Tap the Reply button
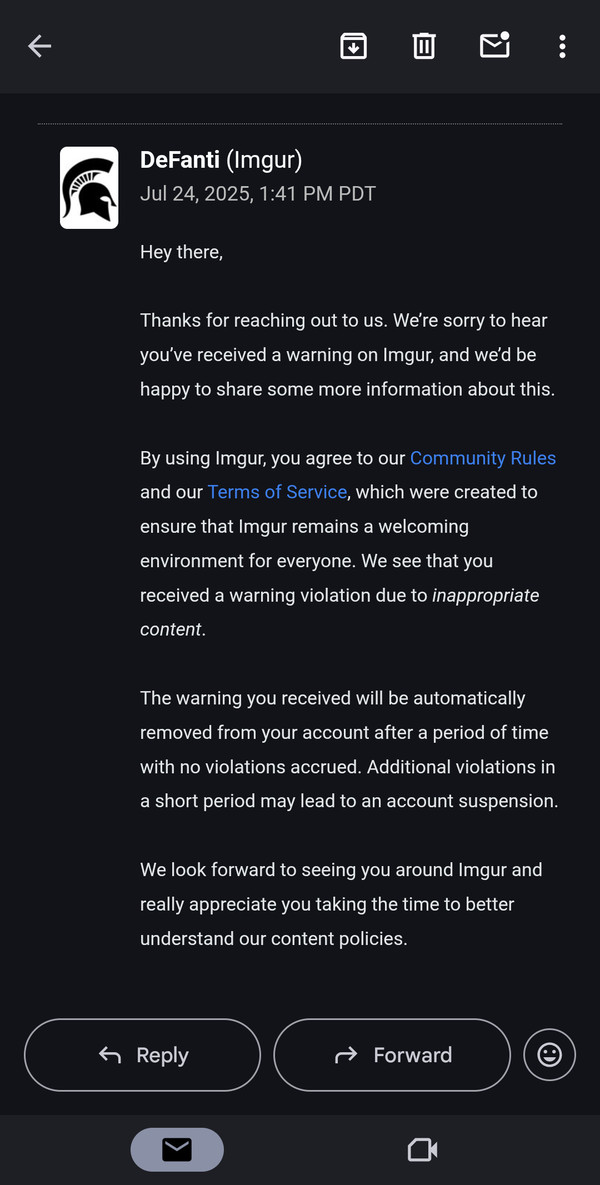 click(x=142, y=1055)
